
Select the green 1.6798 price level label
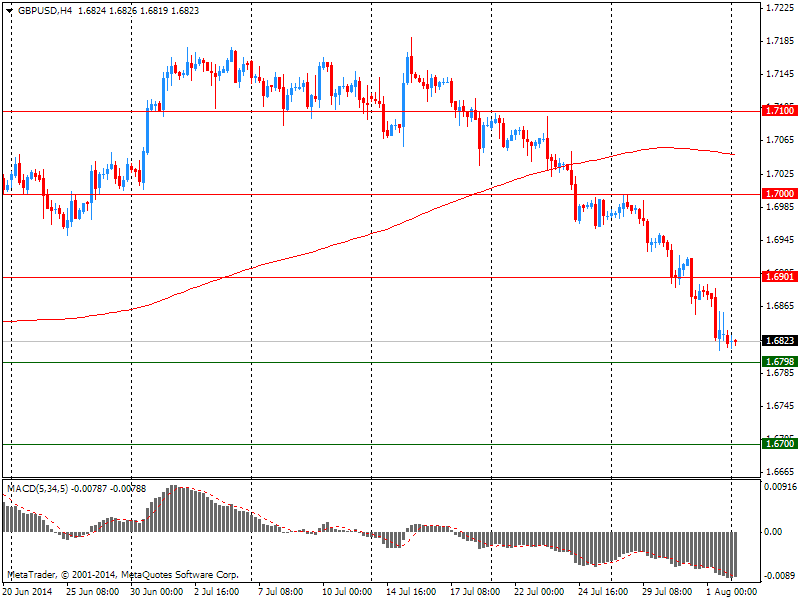coord(780,362)
